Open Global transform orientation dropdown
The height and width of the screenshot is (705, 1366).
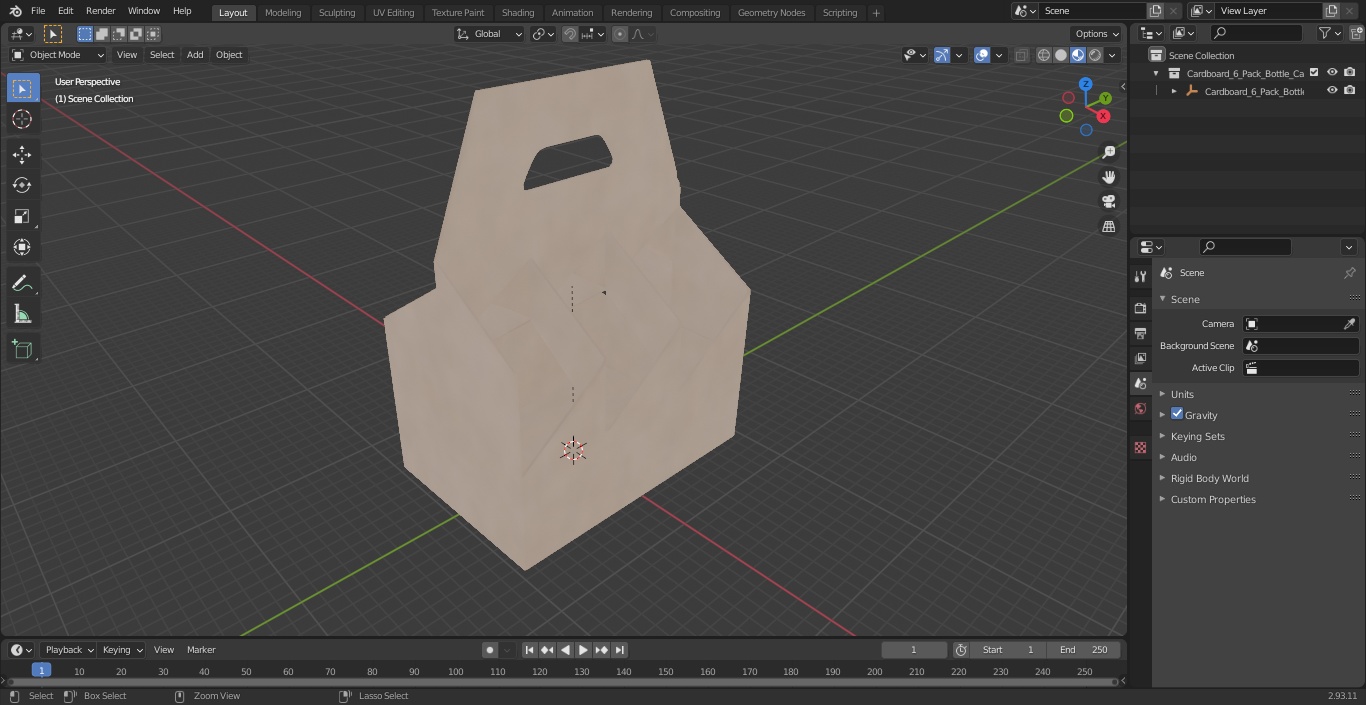(x=489, y=34)
